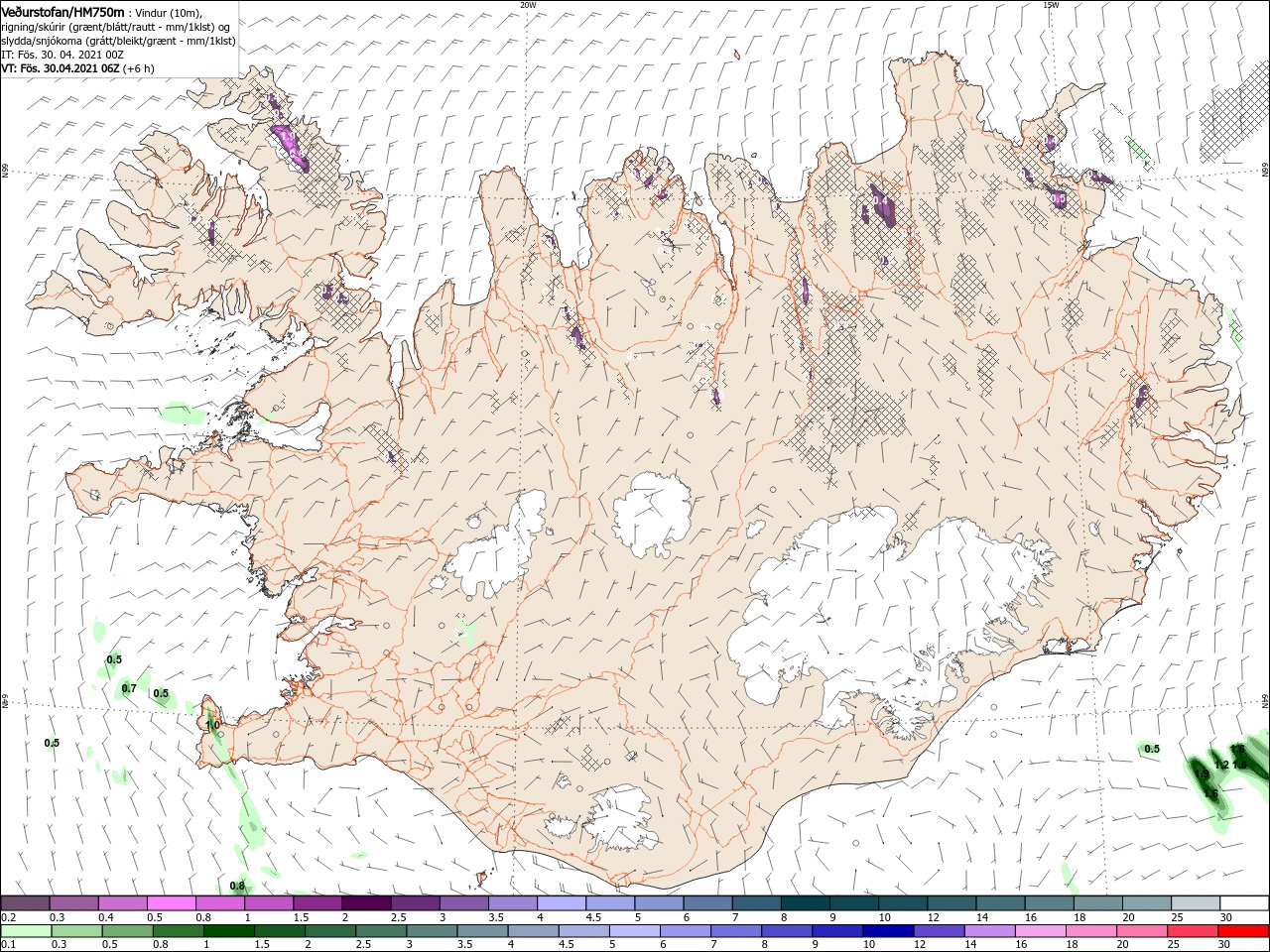The image size is (1270, 952).
Task: Click the 'VT: Fös. 30.04.2021 06Z' valid time
Action: (x=61, y=68)
